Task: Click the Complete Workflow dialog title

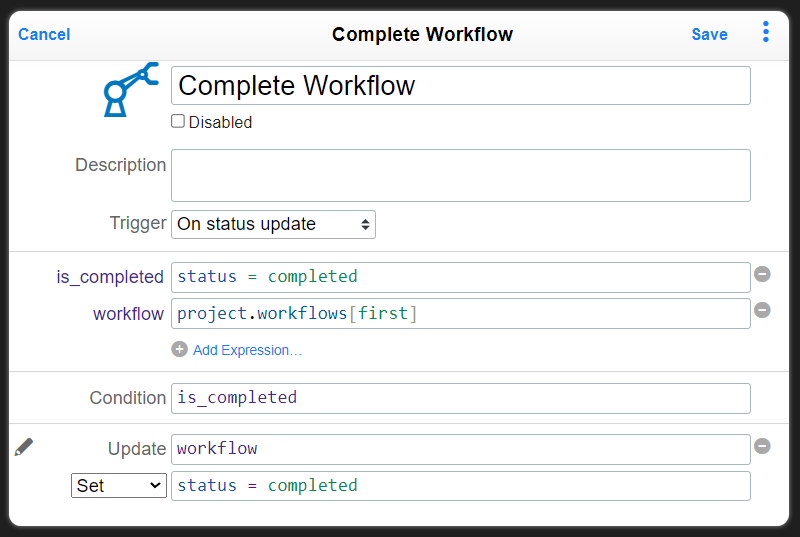Action: click(422, 34)
